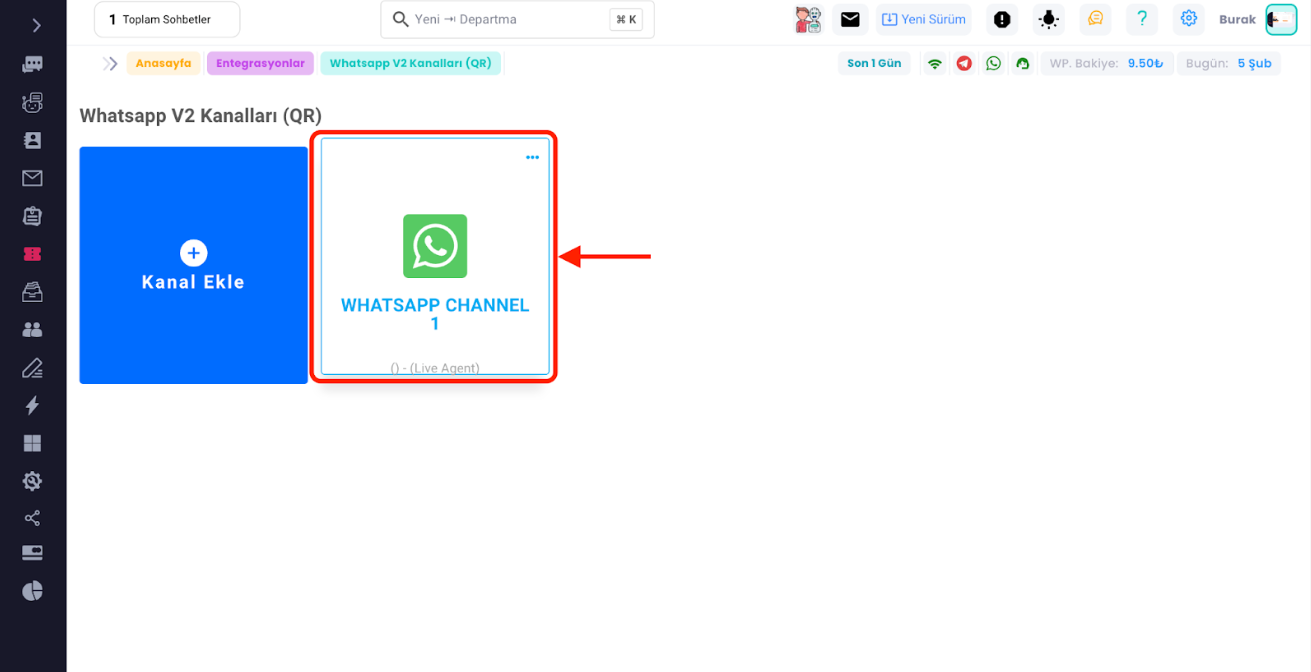
Task: Click the agent and robot avatar icon
Action: (808, 19)
